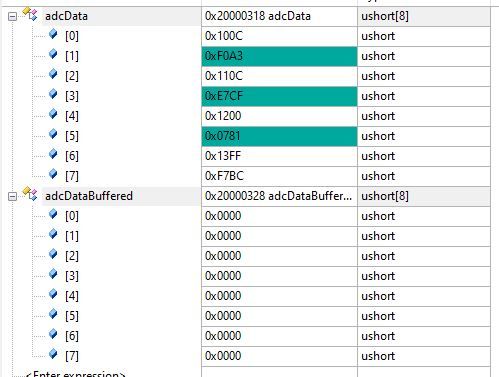This screenshot has height=377, width=499.
Task: Click the Enter expression field
Action: pyautogui.click(x=75, y=374)
